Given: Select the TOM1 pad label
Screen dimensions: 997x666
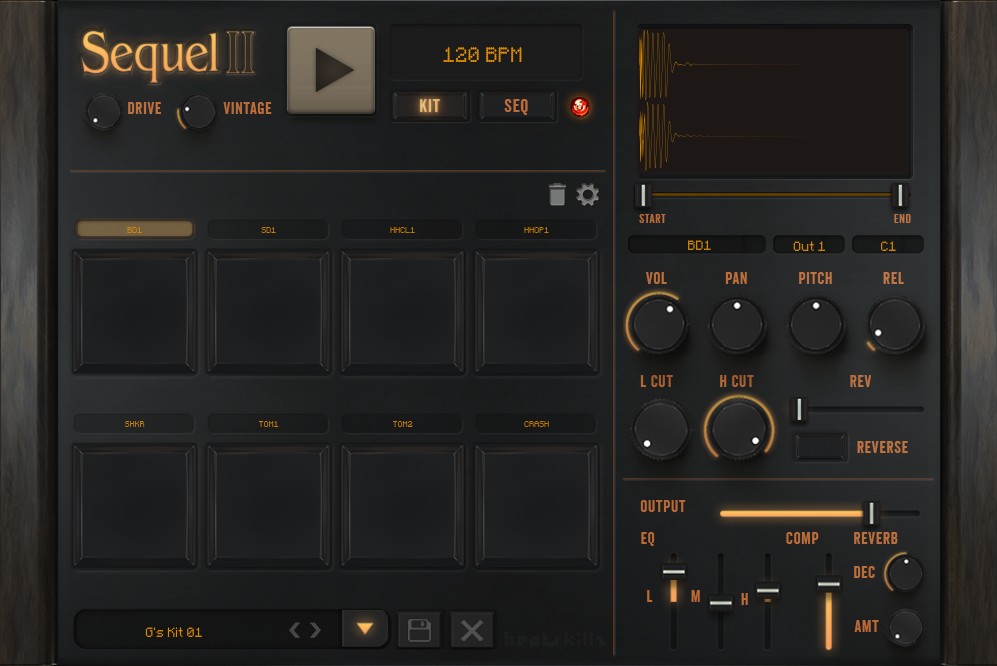Looking at the screenshot, I should pos(268,424).
